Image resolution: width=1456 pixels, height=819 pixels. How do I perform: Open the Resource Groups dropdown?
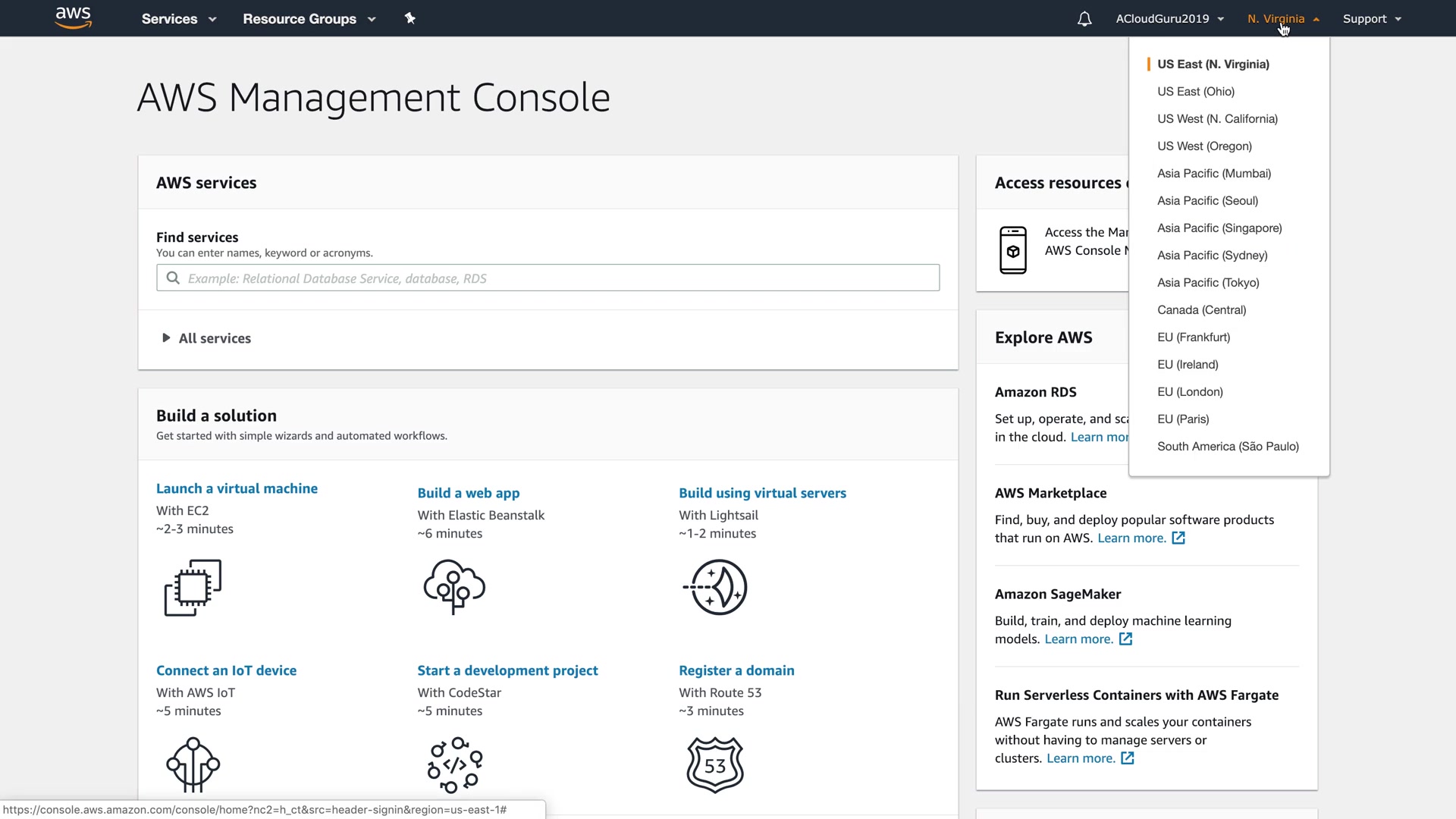point(309,19)
